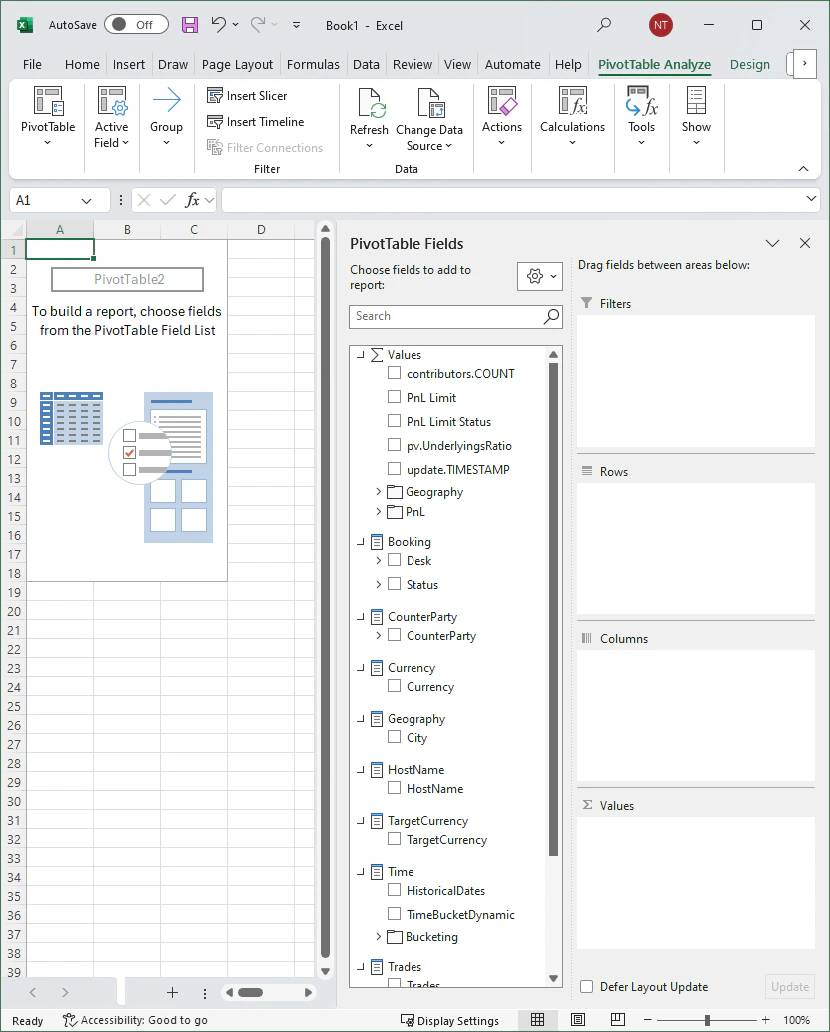Open the Calculations ribbon button

(573, 117)
